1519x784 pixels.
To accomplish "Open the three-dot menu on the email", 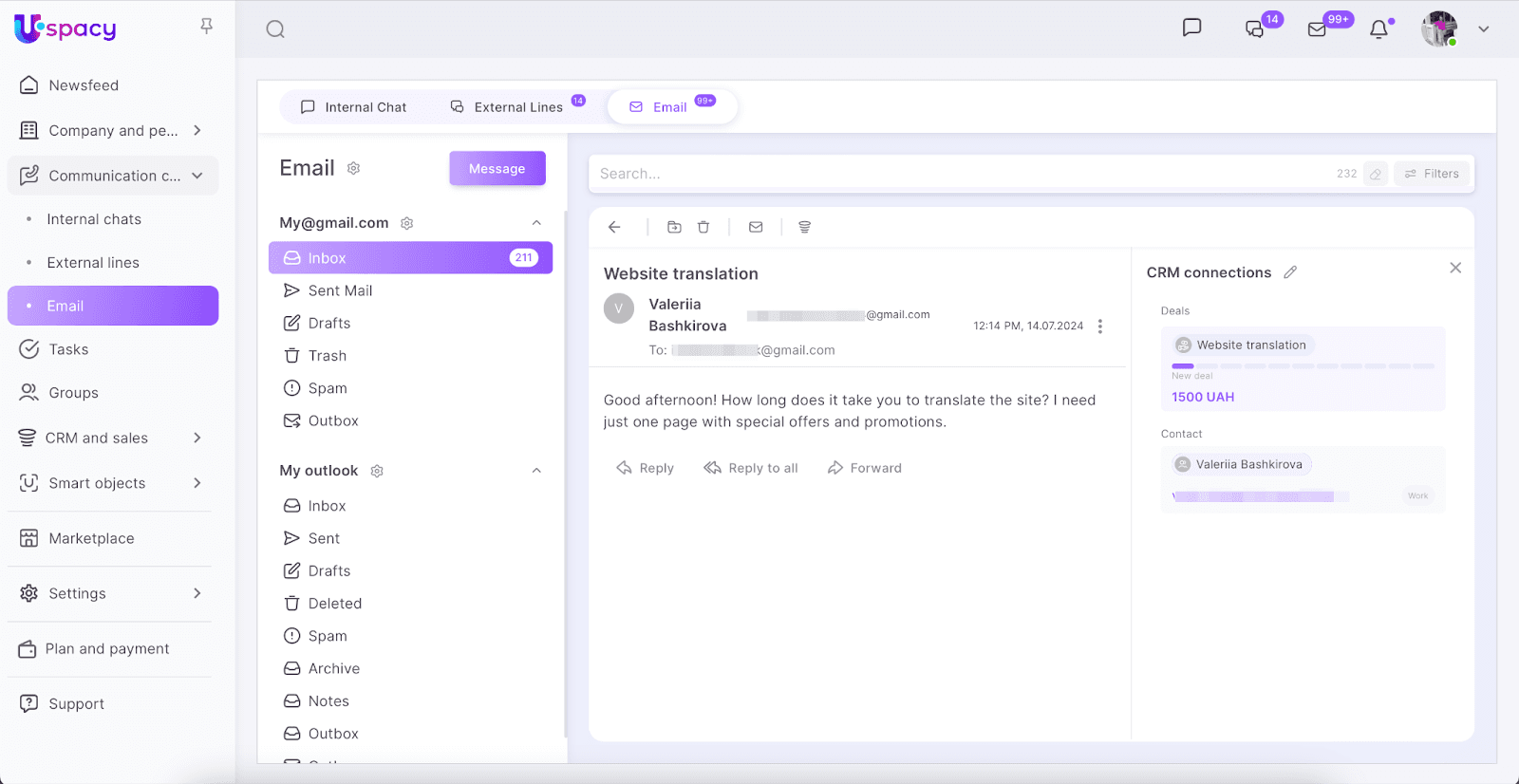I will pos(1100,327).
